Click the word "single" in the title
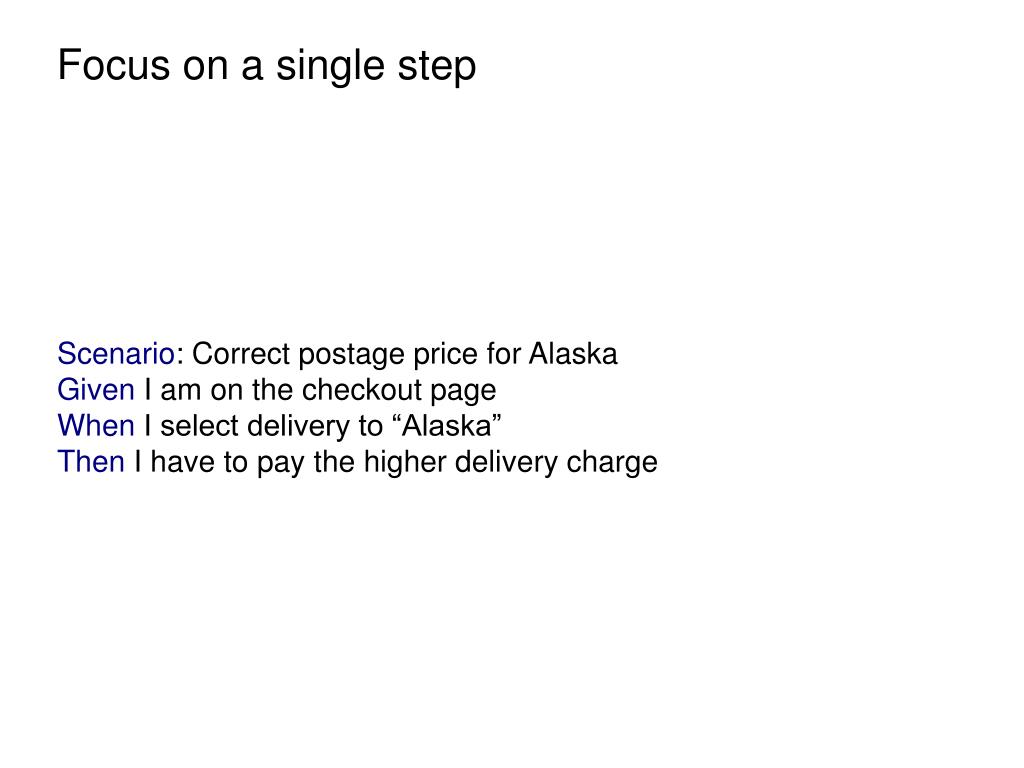1024x768 pixels. (x=330, y=67)
